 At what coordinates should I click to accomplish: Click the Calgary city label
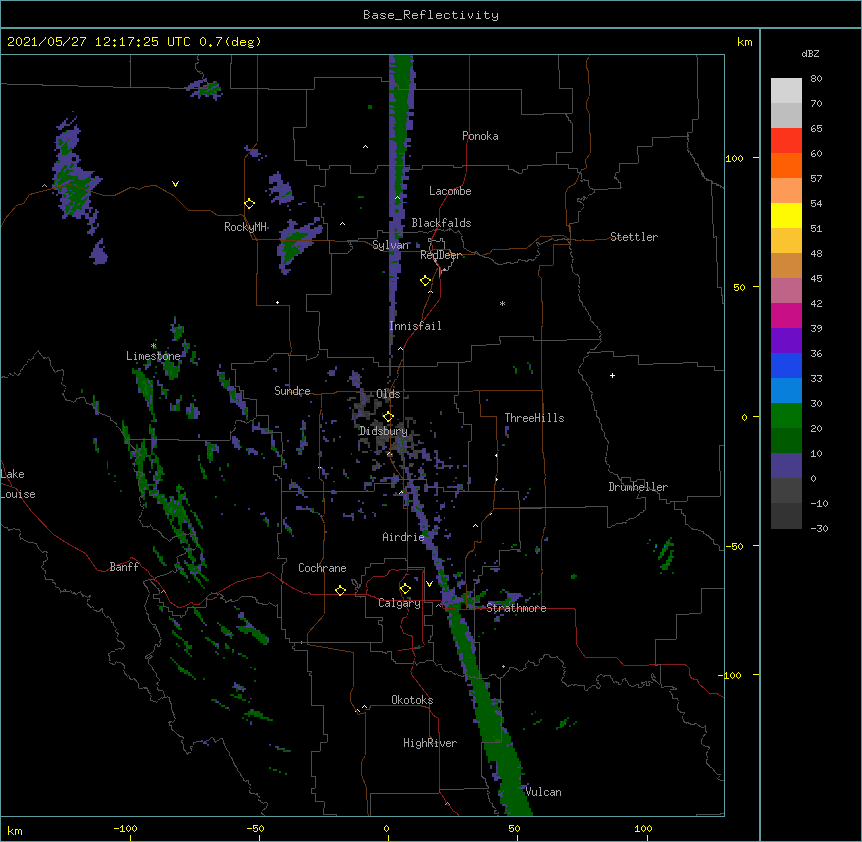pyautogui.click(x=399, y=603)
